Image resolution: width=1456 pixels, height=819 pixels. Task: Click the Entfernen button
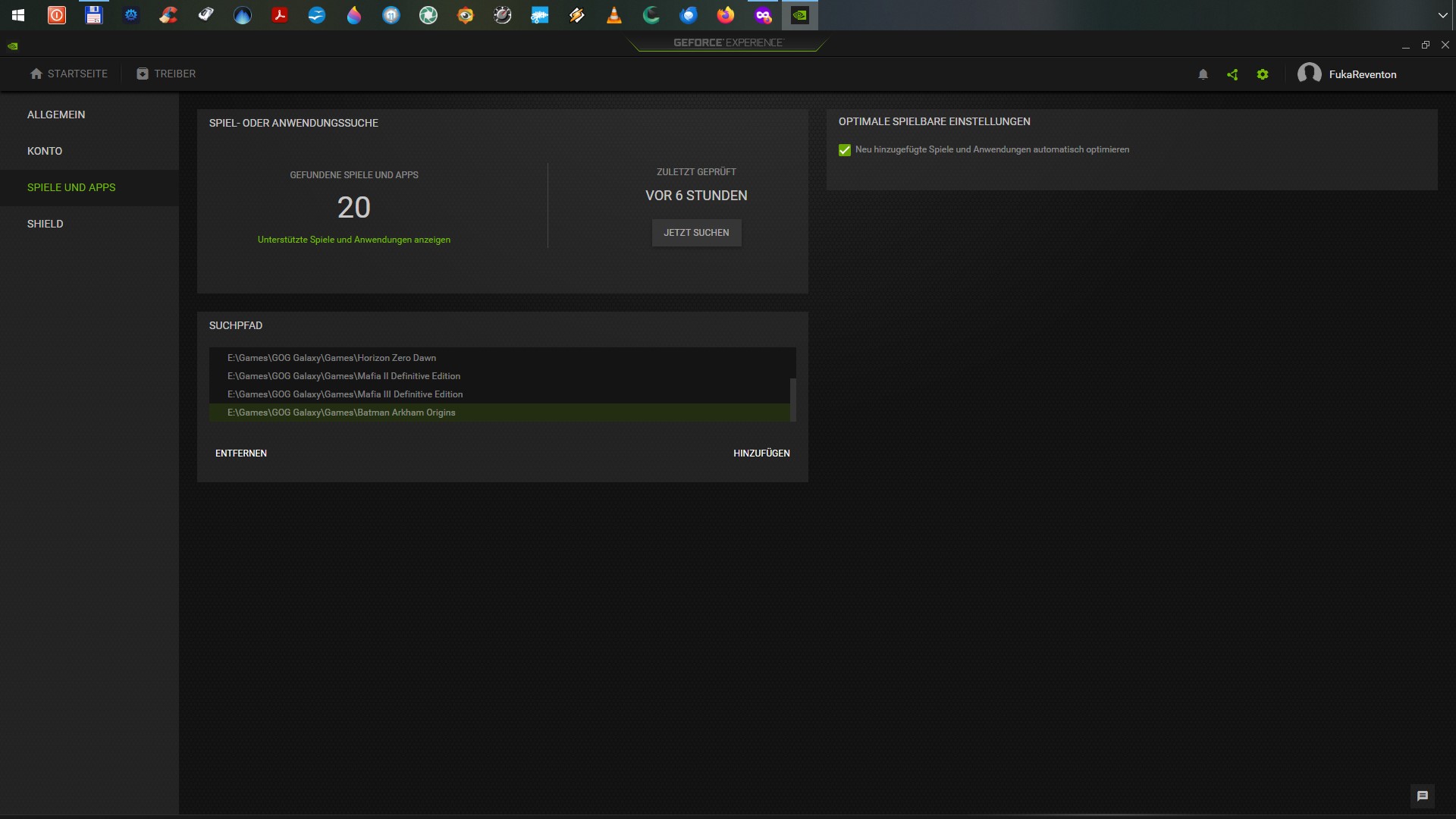coord(241,453)
